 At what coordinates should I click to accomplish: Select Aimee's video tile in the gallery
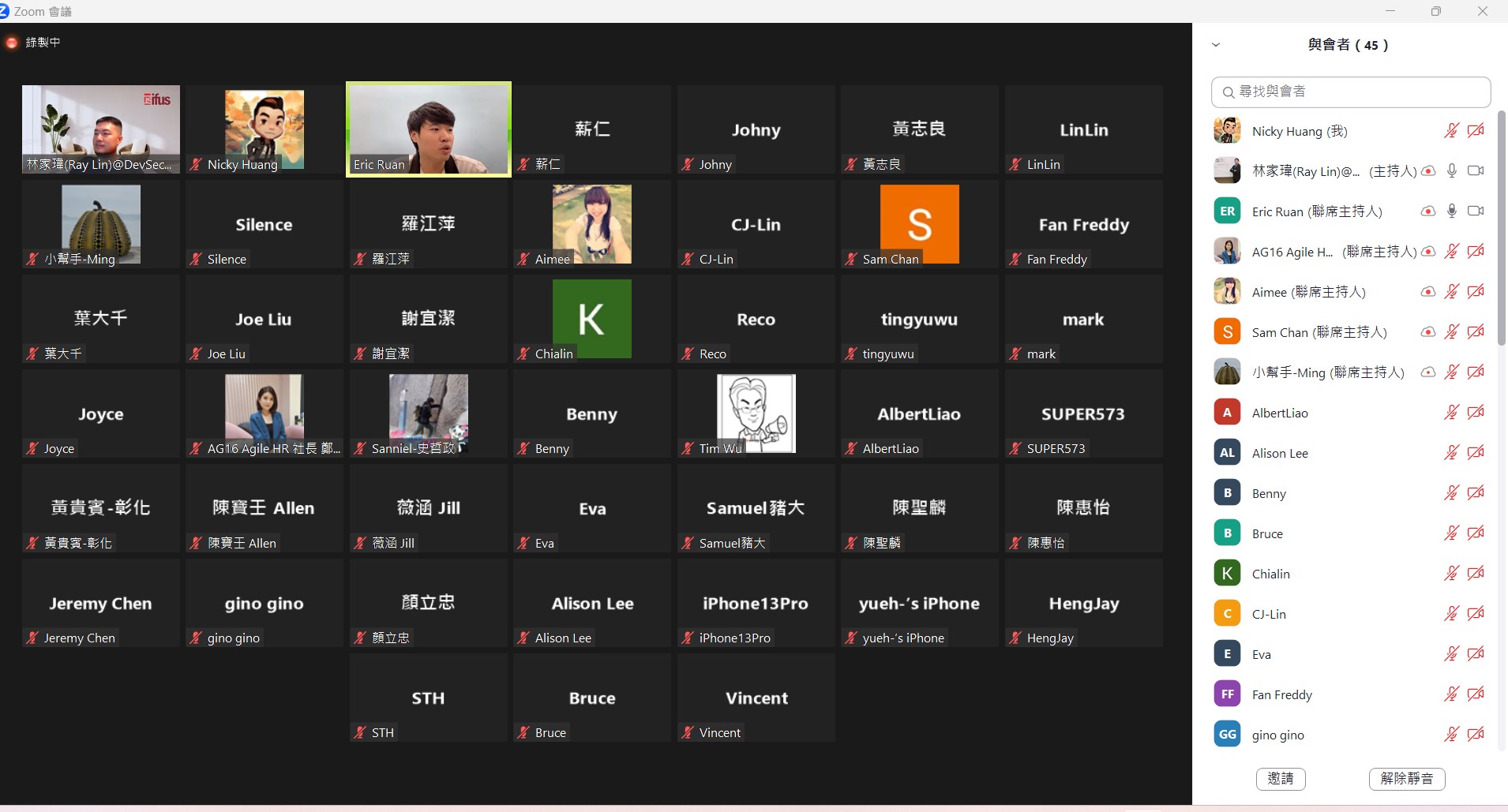coord(592,224)
